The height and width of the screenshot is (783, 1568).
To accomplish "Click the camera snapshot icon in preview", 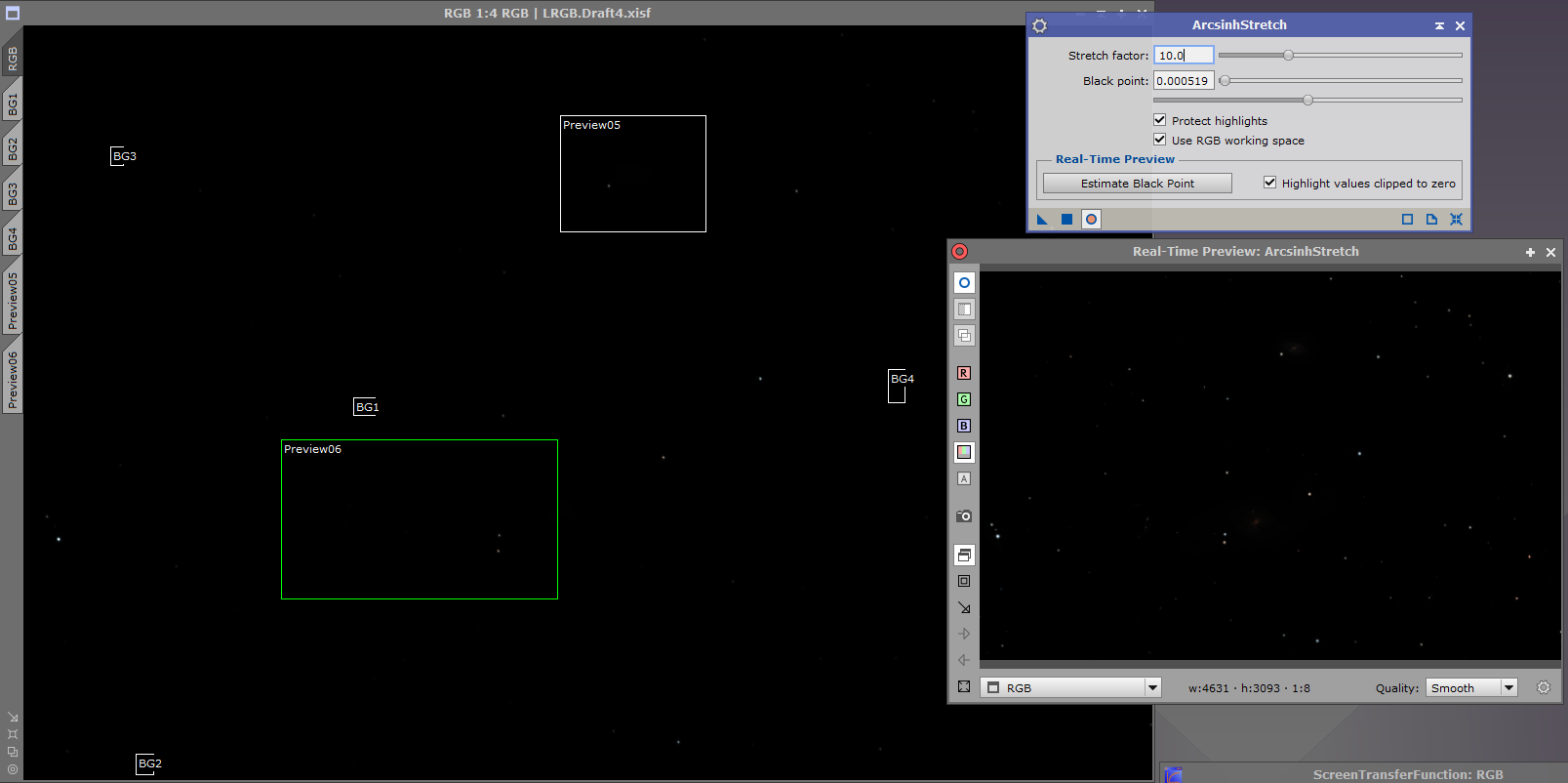I will click(x=964, y=515).
